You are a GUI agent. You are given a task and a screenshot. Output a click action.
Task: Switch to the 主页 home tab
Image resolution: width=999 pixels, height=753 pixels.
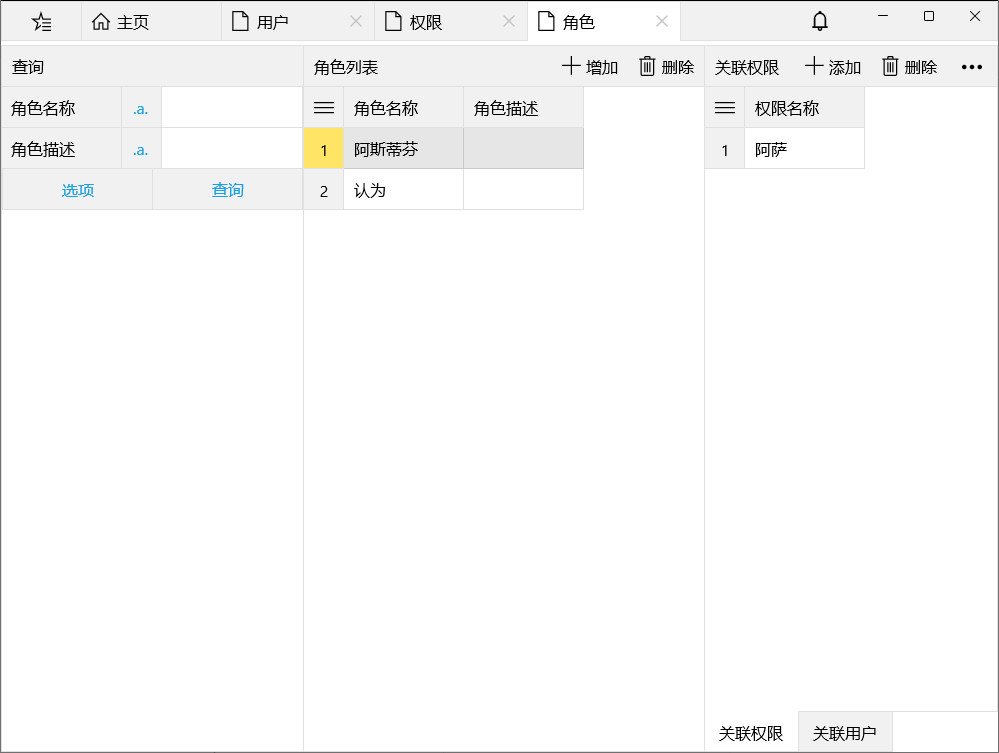click(122, 21)
